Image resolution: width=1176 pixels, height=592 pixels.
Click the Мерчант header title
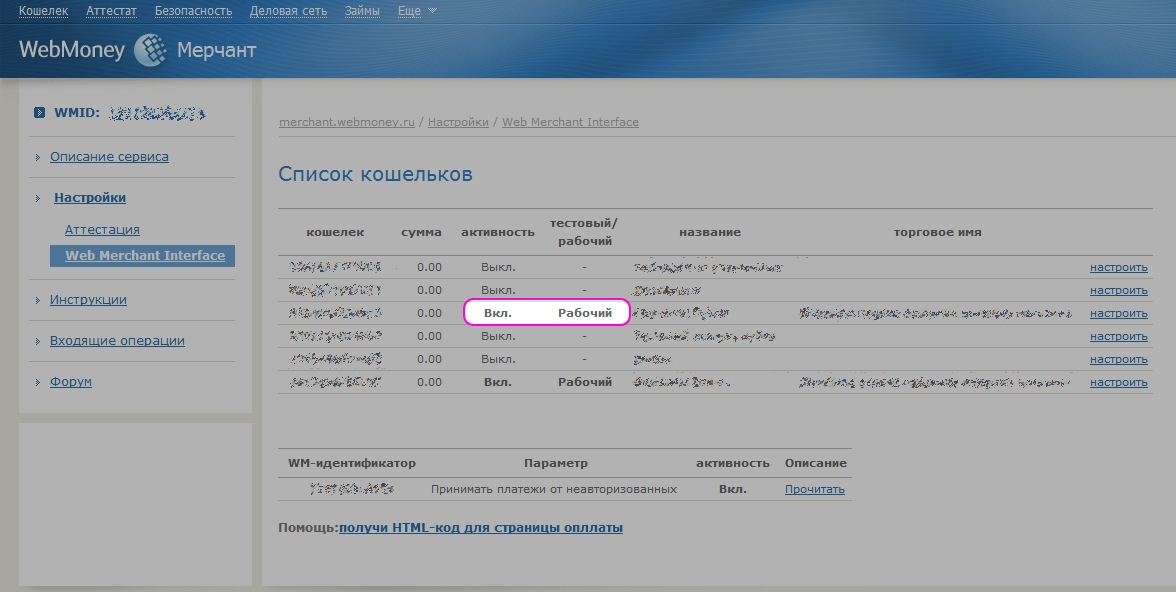[217, 51]
